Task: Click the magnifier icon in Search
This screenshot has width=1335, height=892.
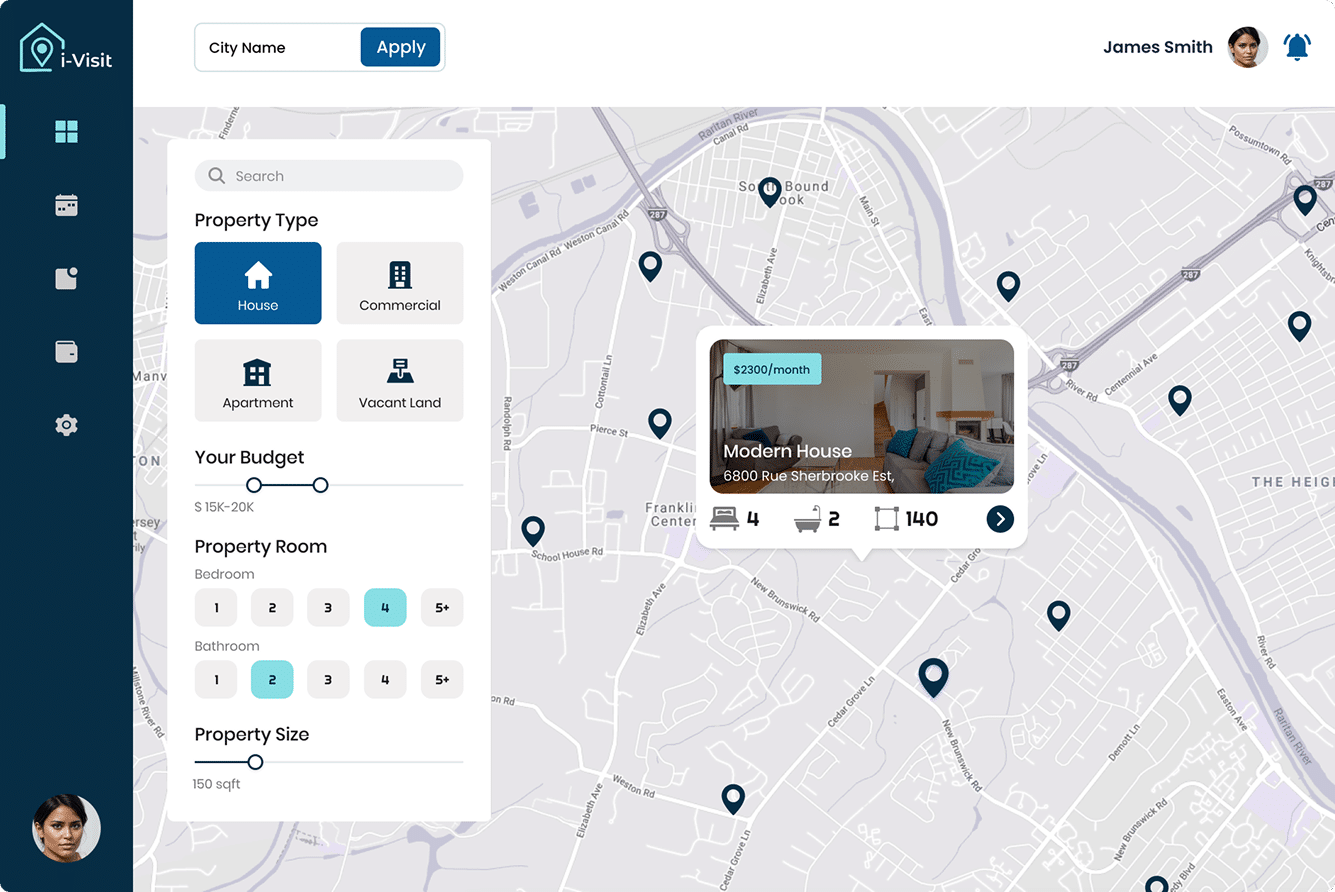Action: coord(216,176)
